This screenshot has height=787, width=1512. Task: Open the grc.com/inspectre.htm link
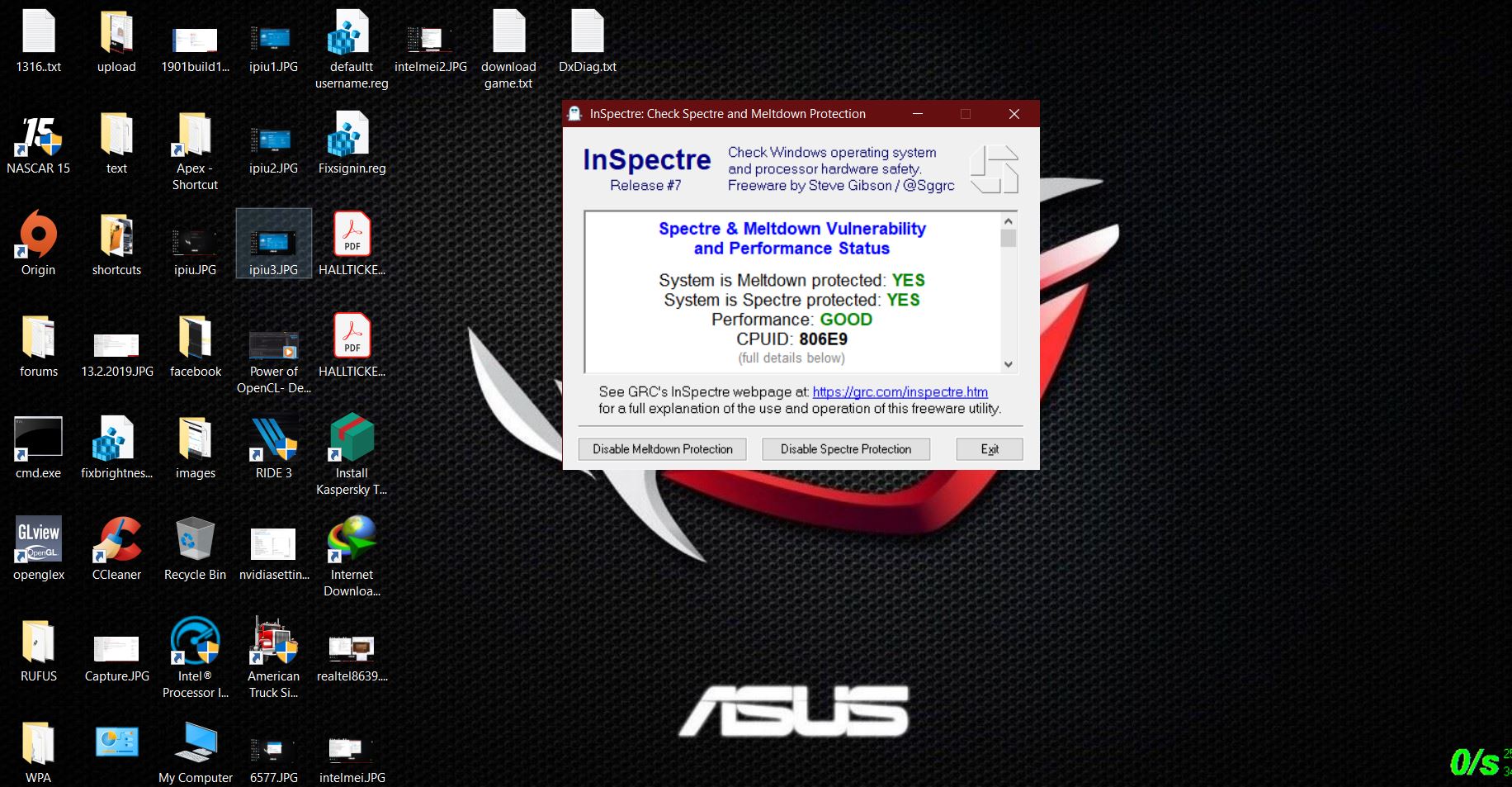900,392
